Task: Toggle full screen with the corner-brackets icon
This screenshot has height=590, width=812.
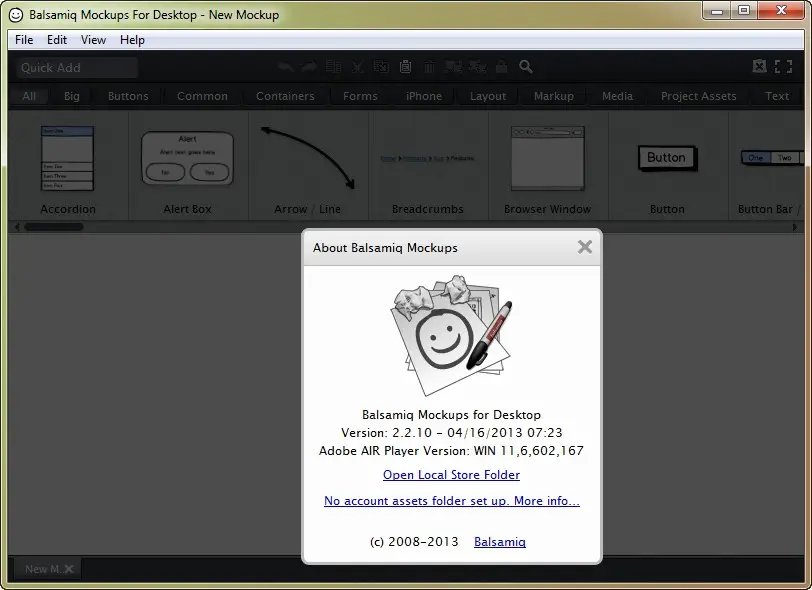Action: (784, 66)
